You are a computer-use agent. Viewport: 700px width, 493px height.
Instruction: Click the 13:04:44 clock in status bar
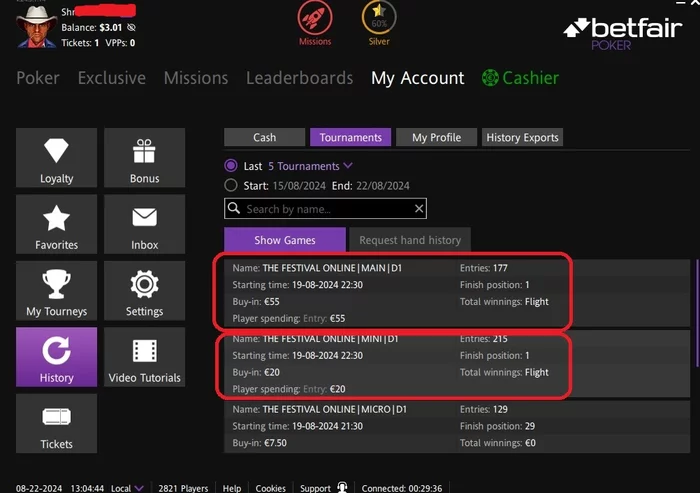(87, 488)
